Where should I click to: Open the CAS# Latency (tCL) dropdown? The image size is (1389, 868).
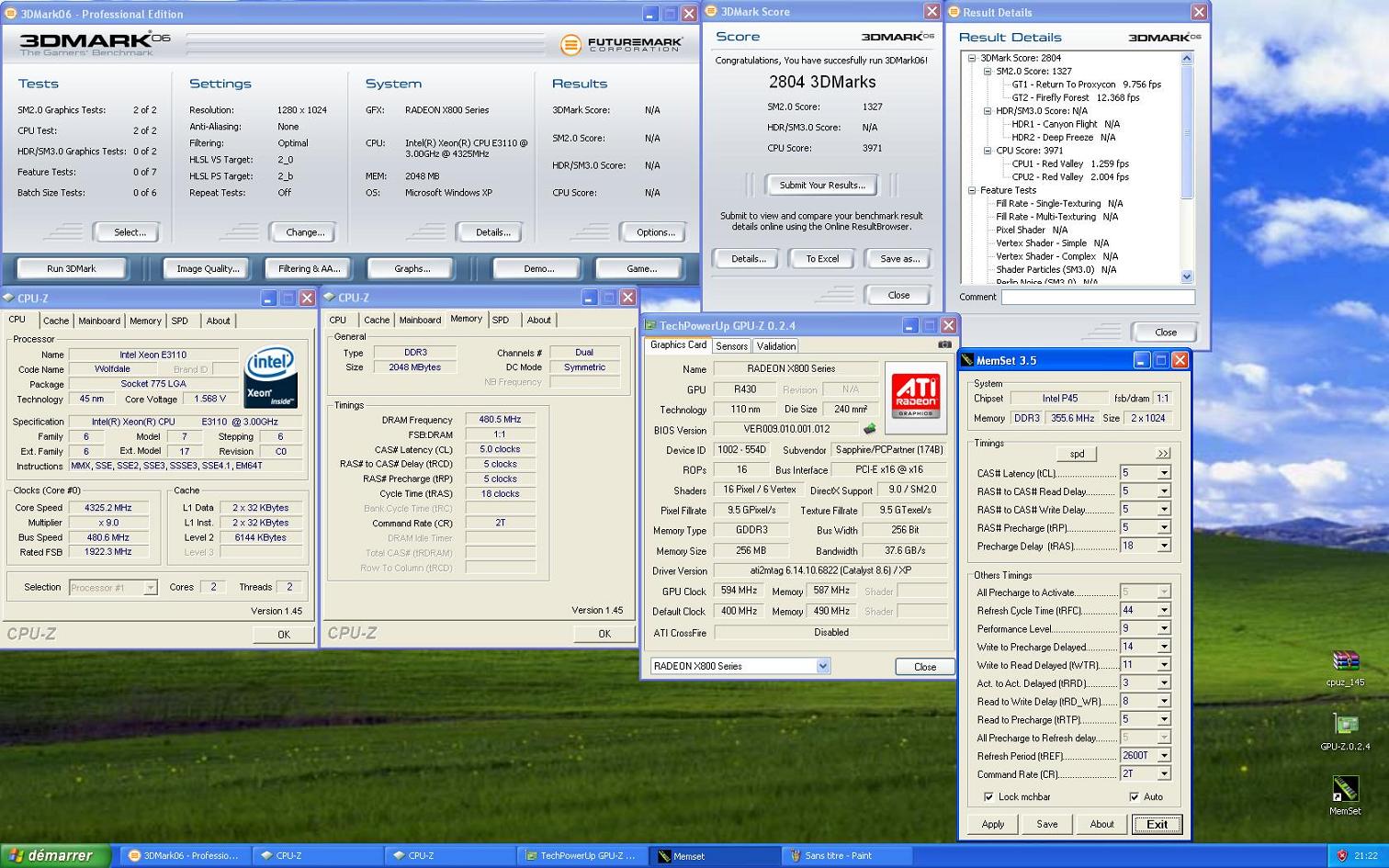click(x=1163, y=473)
